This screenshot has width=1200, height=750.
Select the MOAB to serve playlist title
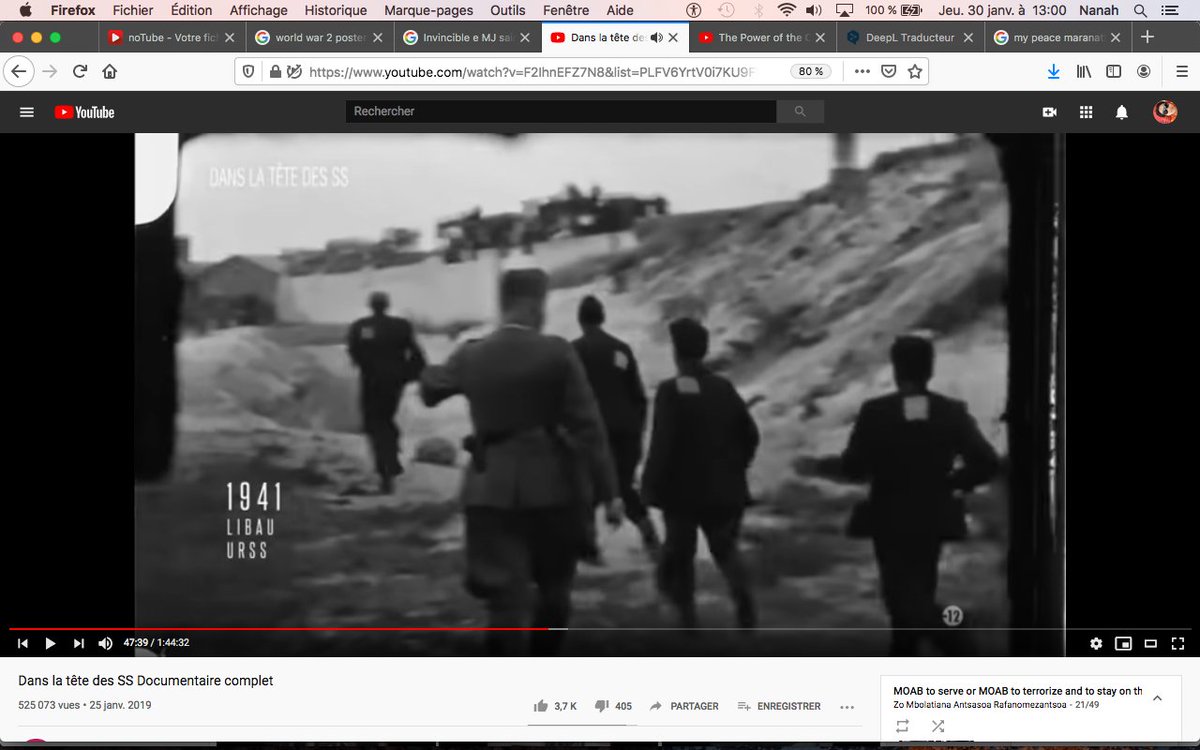pyautogui.click(x=1018, y=691)
